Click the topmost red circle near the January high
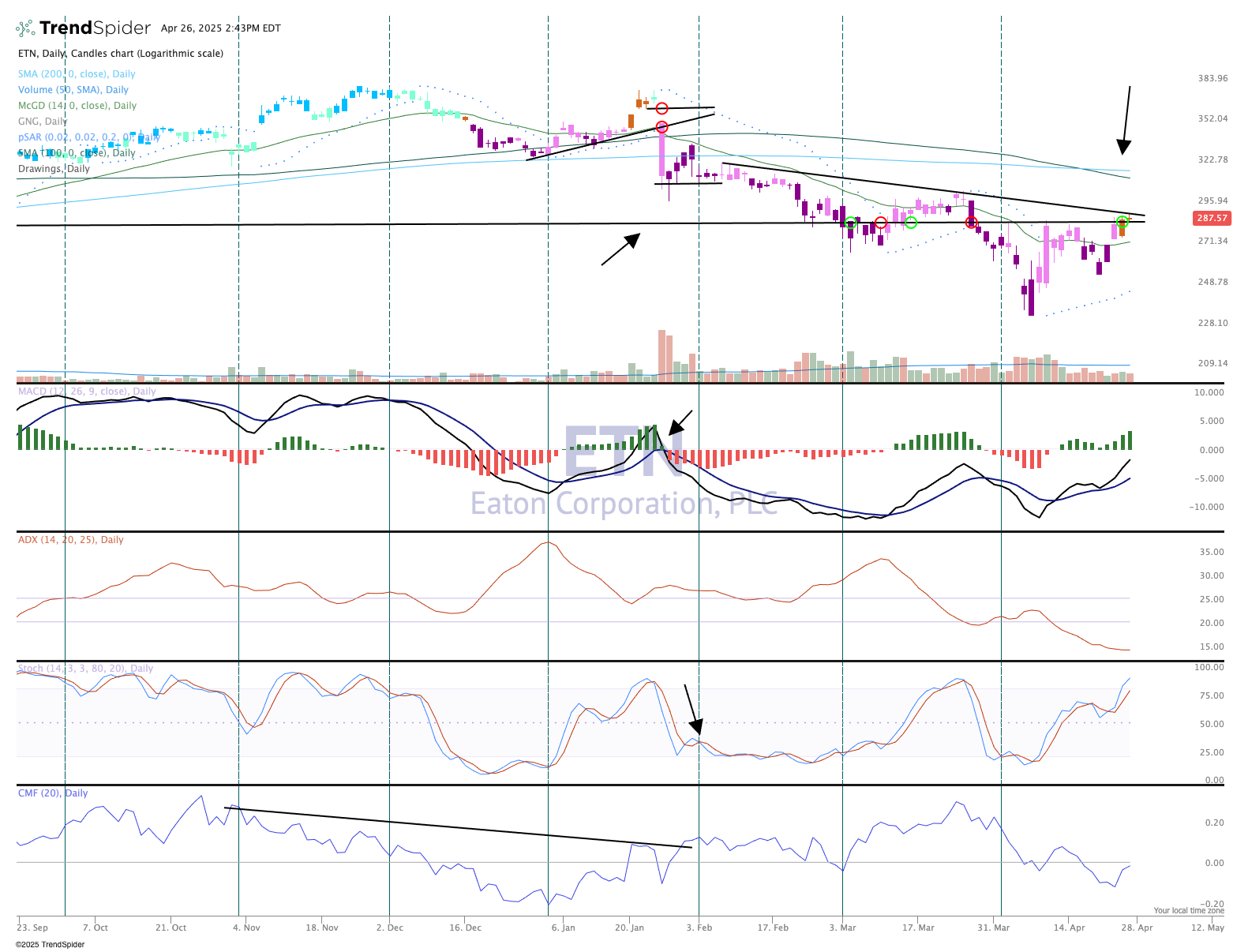The image size is (1248, 952). point(661,108)
